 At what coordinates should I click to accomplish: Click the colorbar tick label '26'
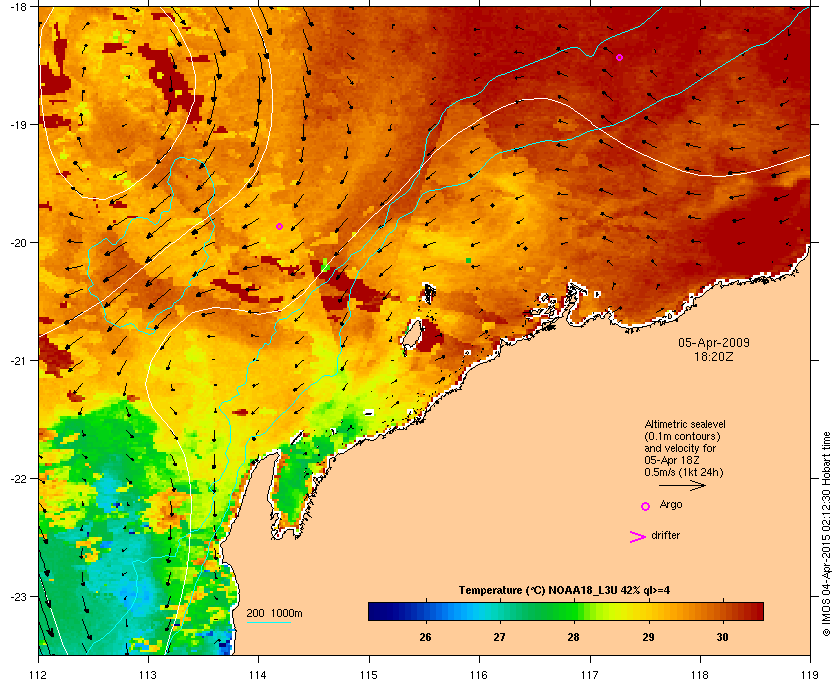click(x=425, y=637)
